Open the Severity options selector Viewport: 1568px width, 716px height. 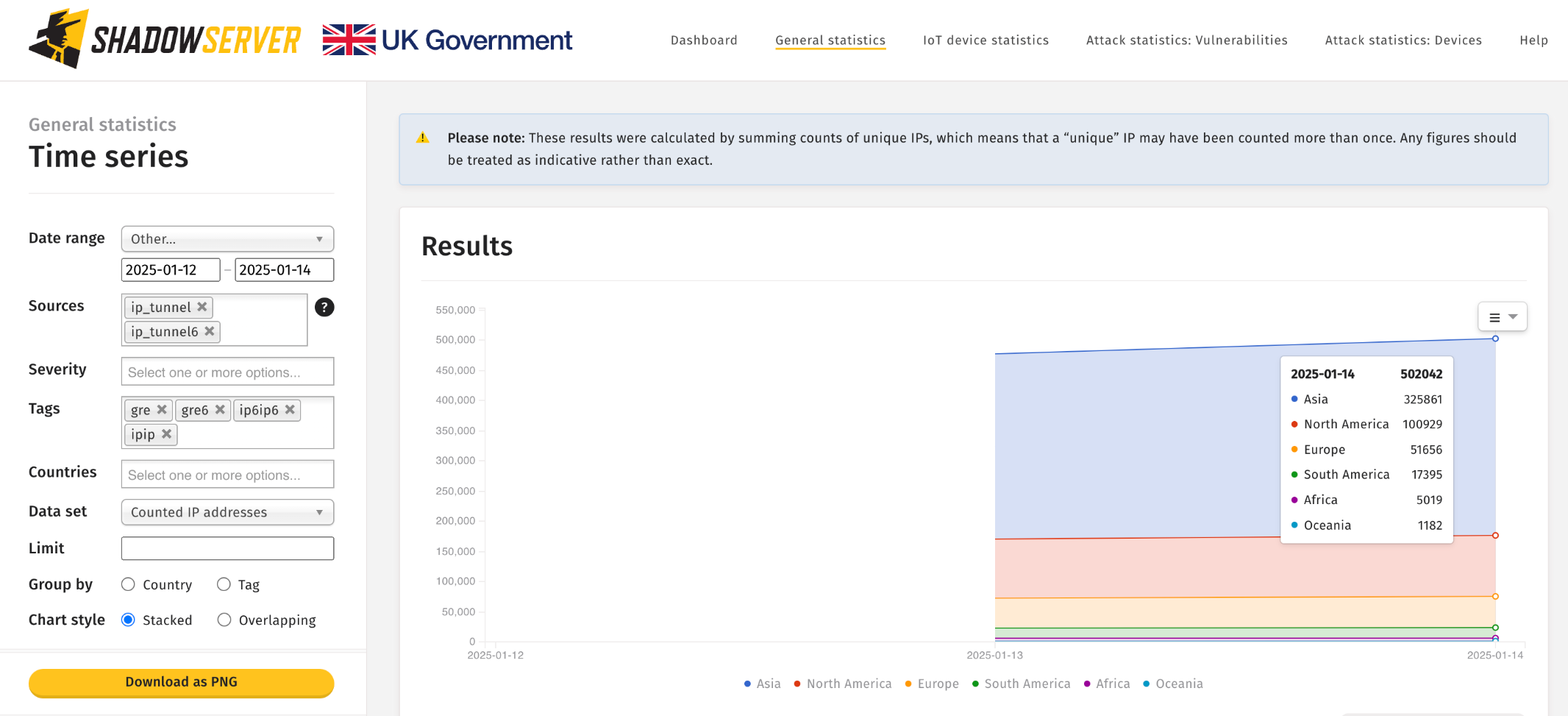[227, 372]
